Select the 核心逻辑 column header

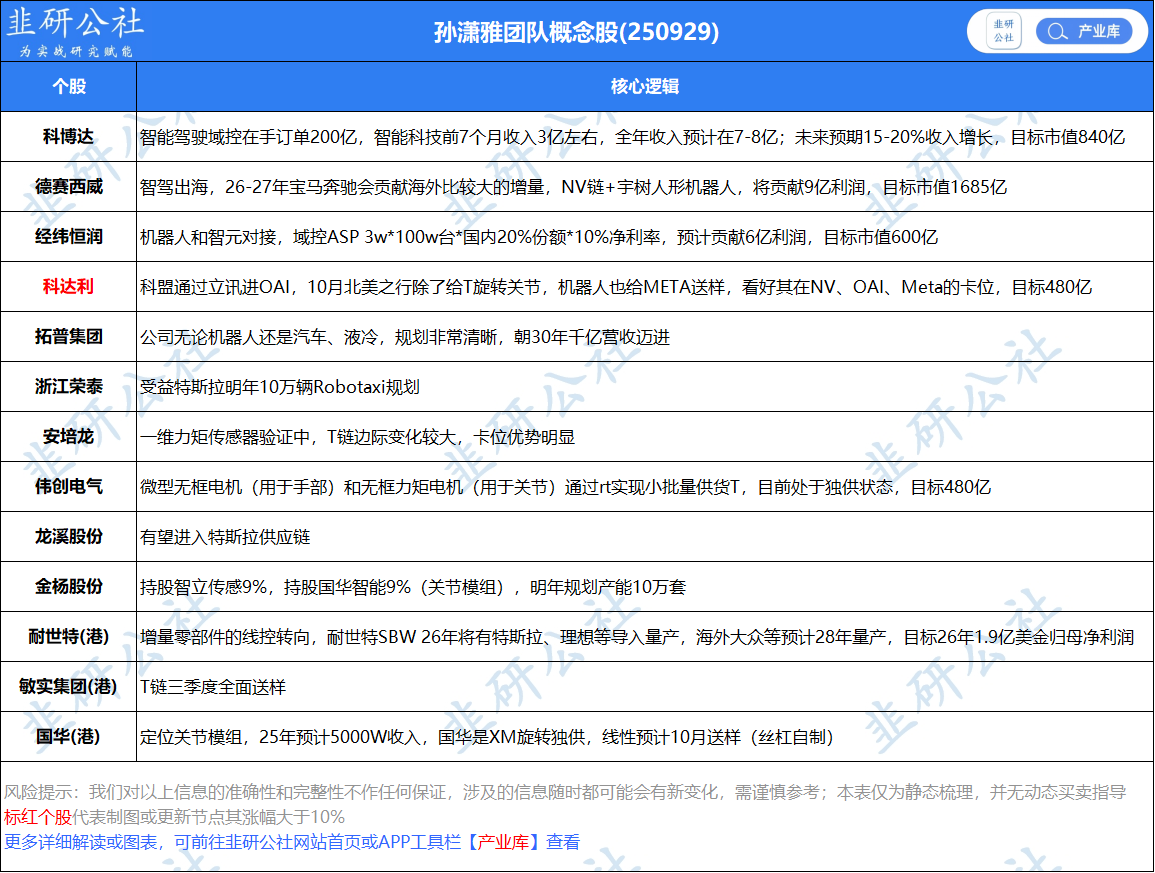click(644, 87)
